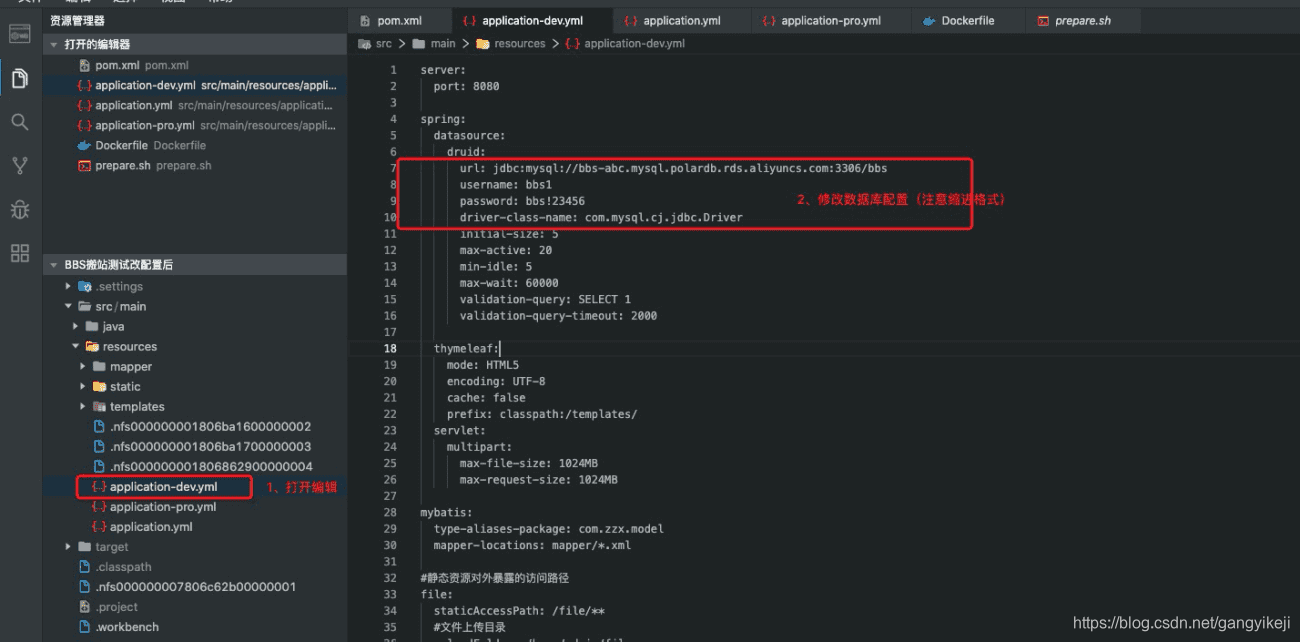This screenshot has width=1300, height=642.
Task: Open file .nfs000000007806c62b00000001
Action: pyautogui.click(x=195, y=586)
